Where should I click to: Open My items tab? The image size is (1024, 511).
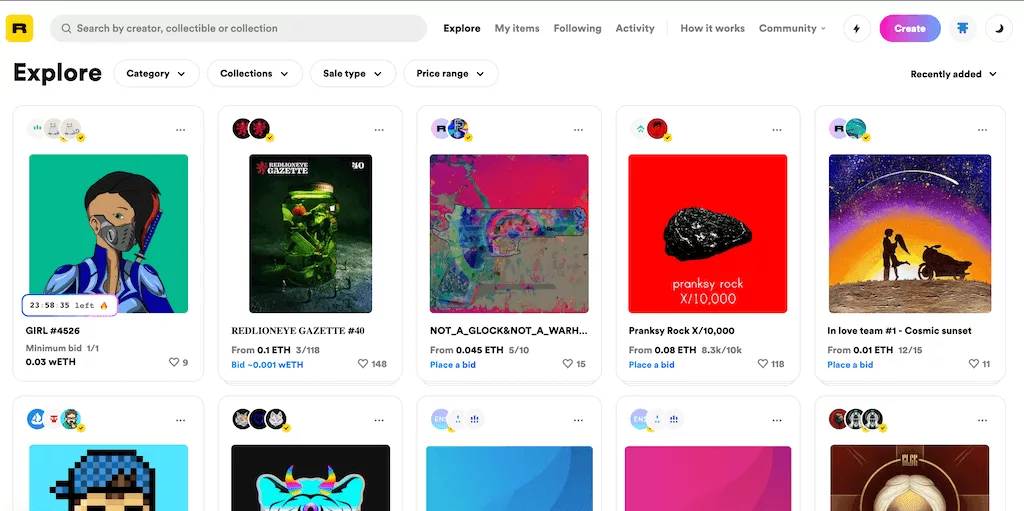[x=517, y=28]
